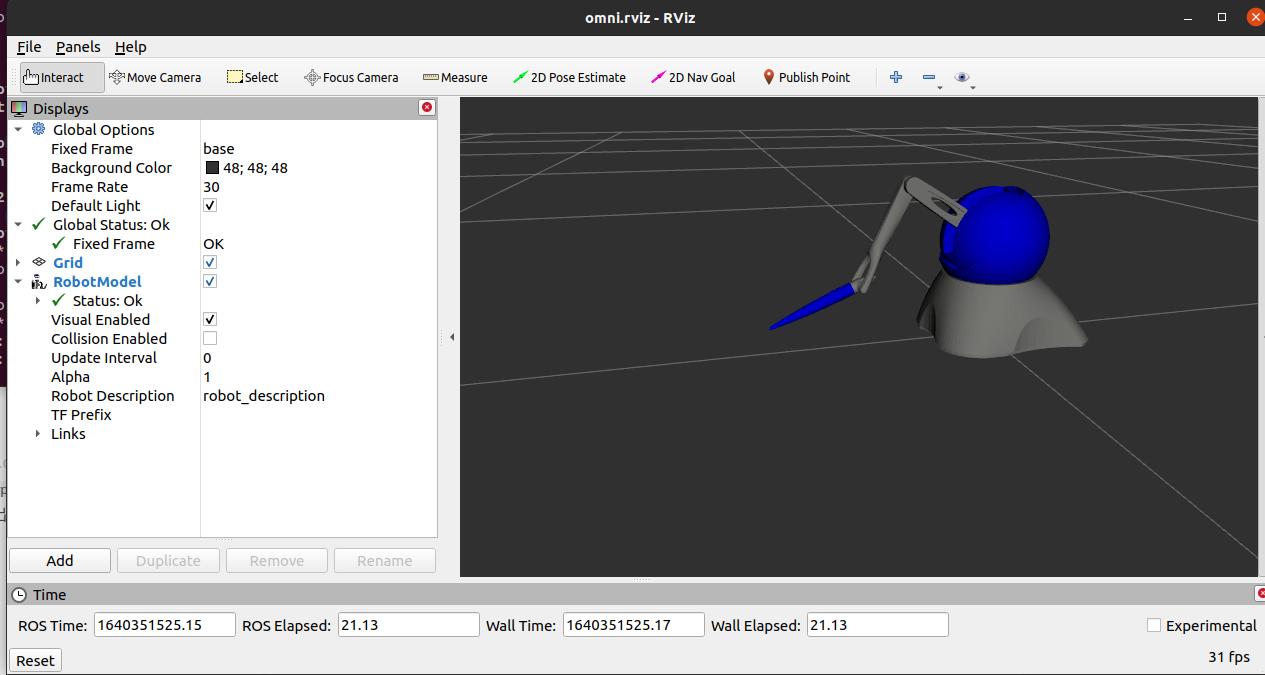Click inside the ROS Elapsed field

click(408, 624)
